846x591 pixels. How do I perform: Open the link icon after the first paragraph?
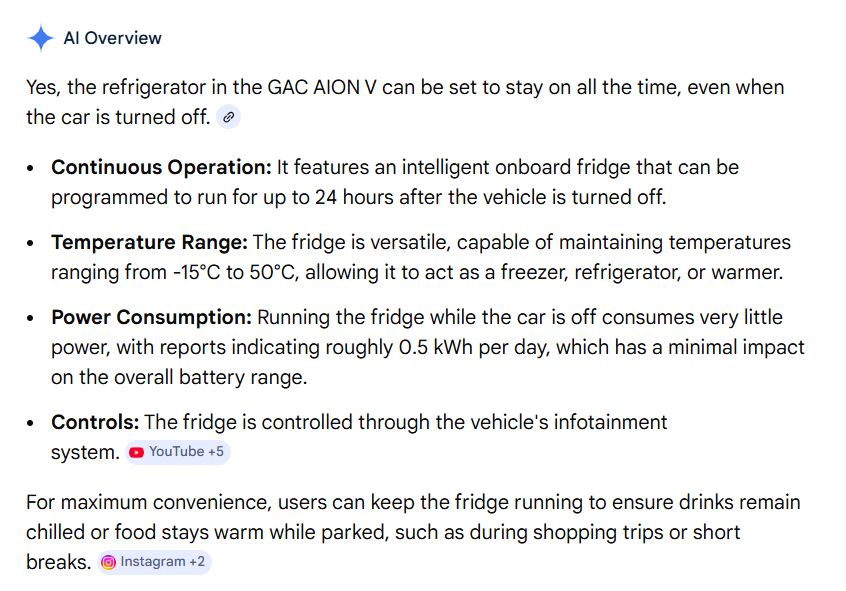(229, 118)
